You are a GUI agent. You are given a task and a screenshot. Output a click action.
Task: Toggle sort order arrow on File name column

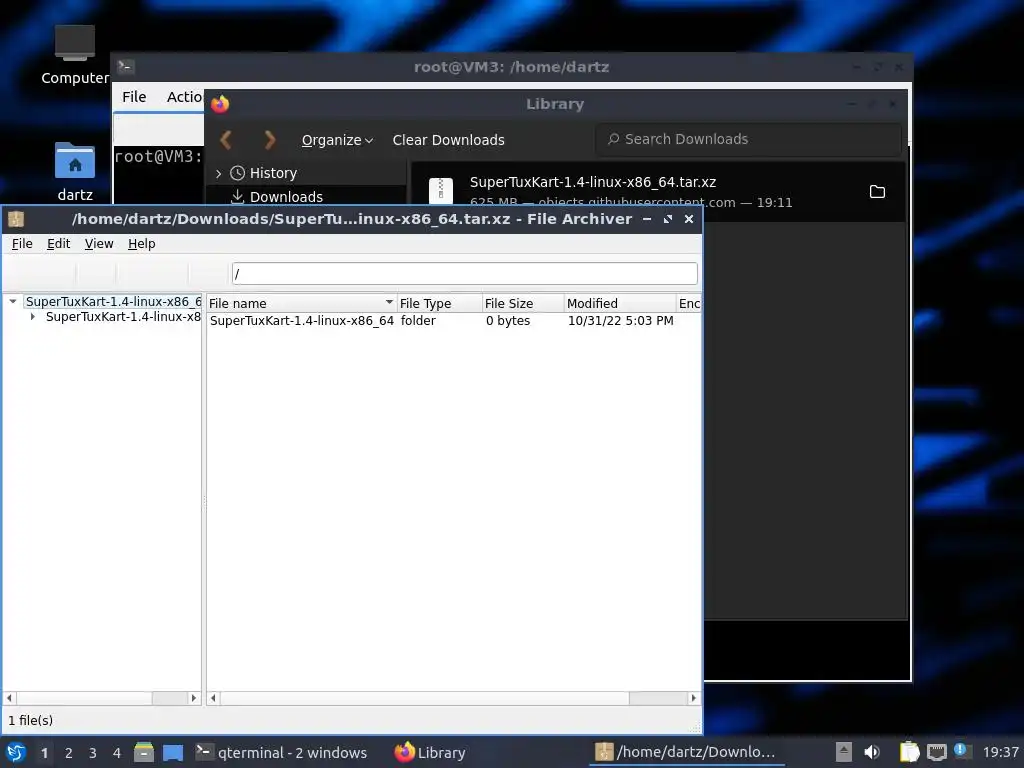tap(389, 302)
